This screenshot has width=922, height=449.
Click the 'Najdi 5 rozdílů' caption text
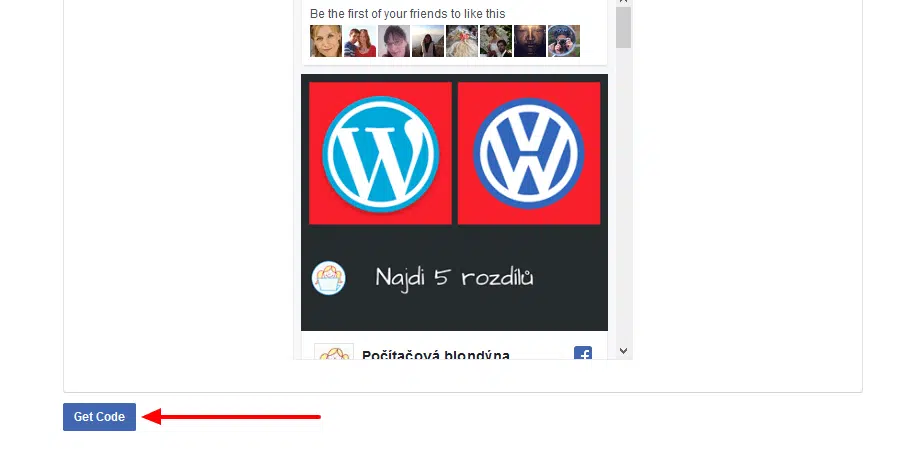(x=455, y=277)
